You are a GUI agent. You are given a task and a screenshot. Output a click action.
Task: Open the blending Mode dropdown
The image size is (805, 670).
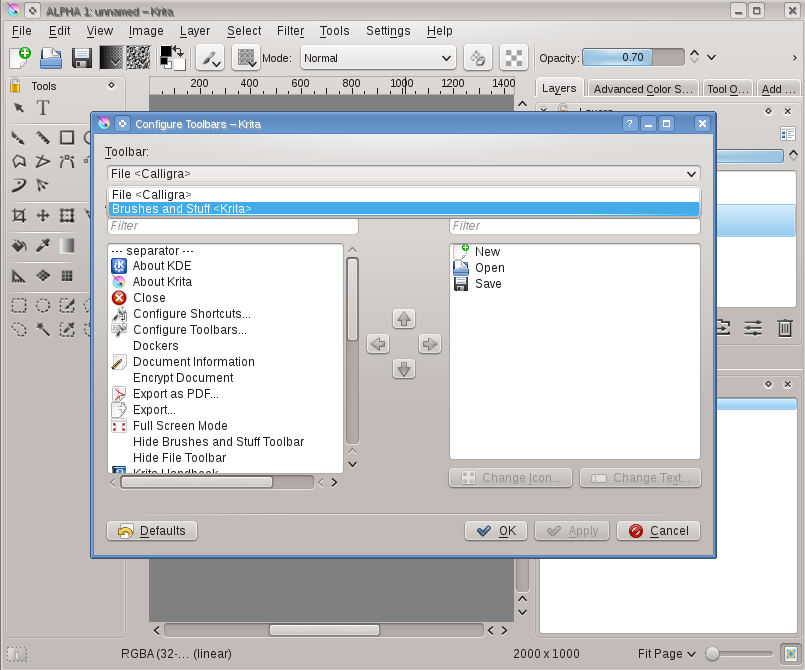click(x=378, y=58)
